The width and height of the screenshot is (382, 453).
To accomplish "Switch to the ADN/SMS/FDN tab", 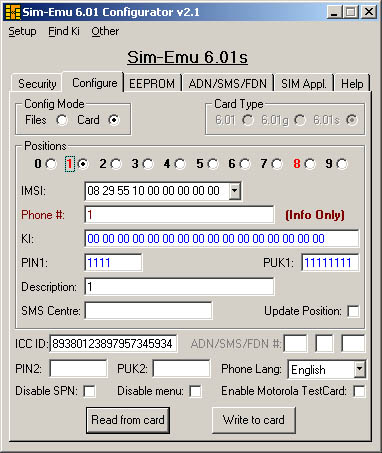I will [x=228, y=83].
